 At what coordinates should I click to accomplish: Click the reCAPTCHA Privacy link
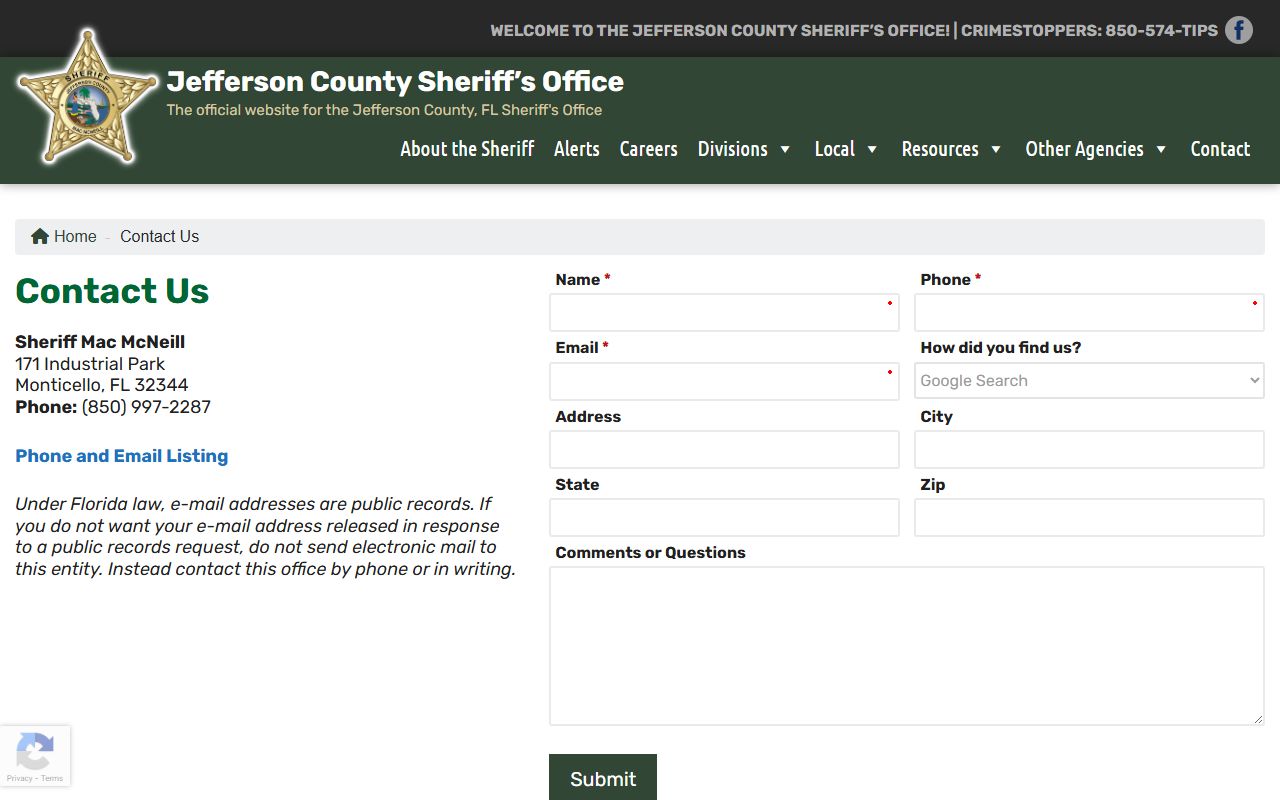tap(19, 778)
